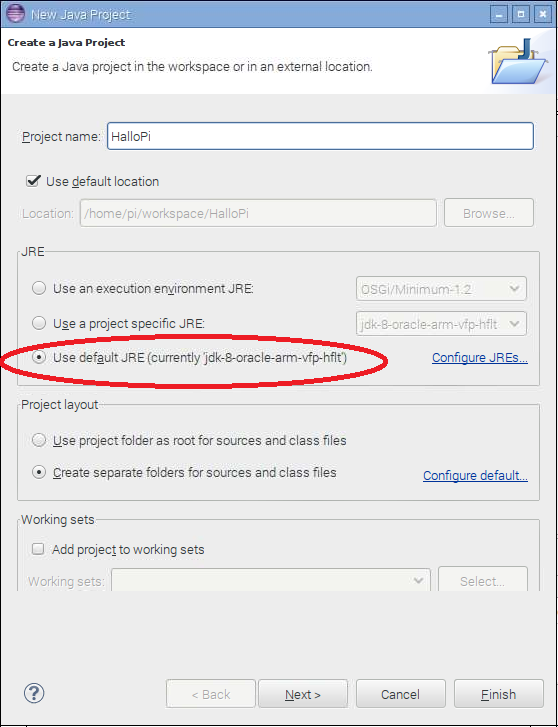This screenshot has height=727, width=558.
Task: Maximize the New Java Project dialog
Action: click(x=521, y=14)
